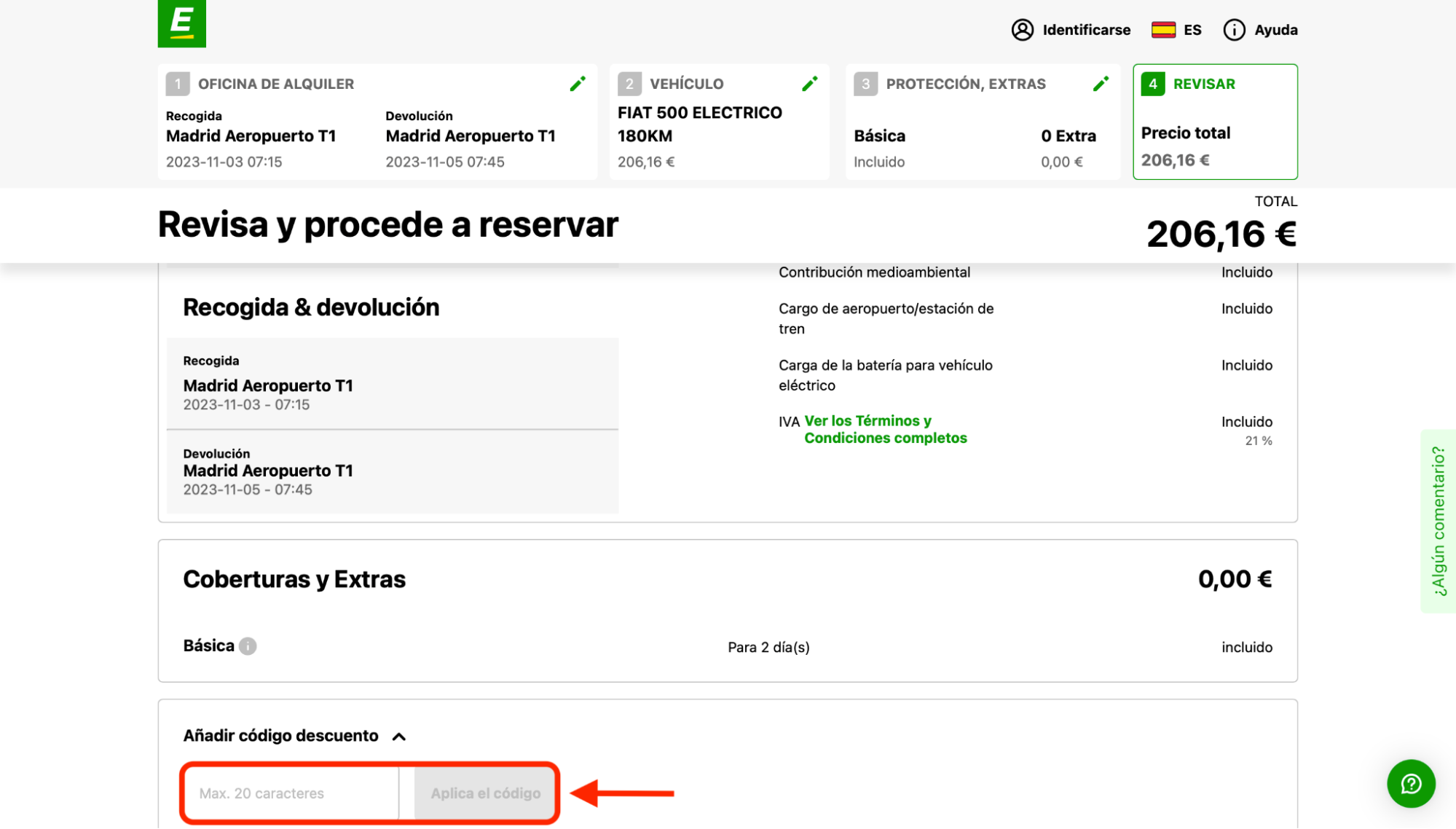
Task: Open Ver los Términos y Condiciones completos
Action: [885, 429]
